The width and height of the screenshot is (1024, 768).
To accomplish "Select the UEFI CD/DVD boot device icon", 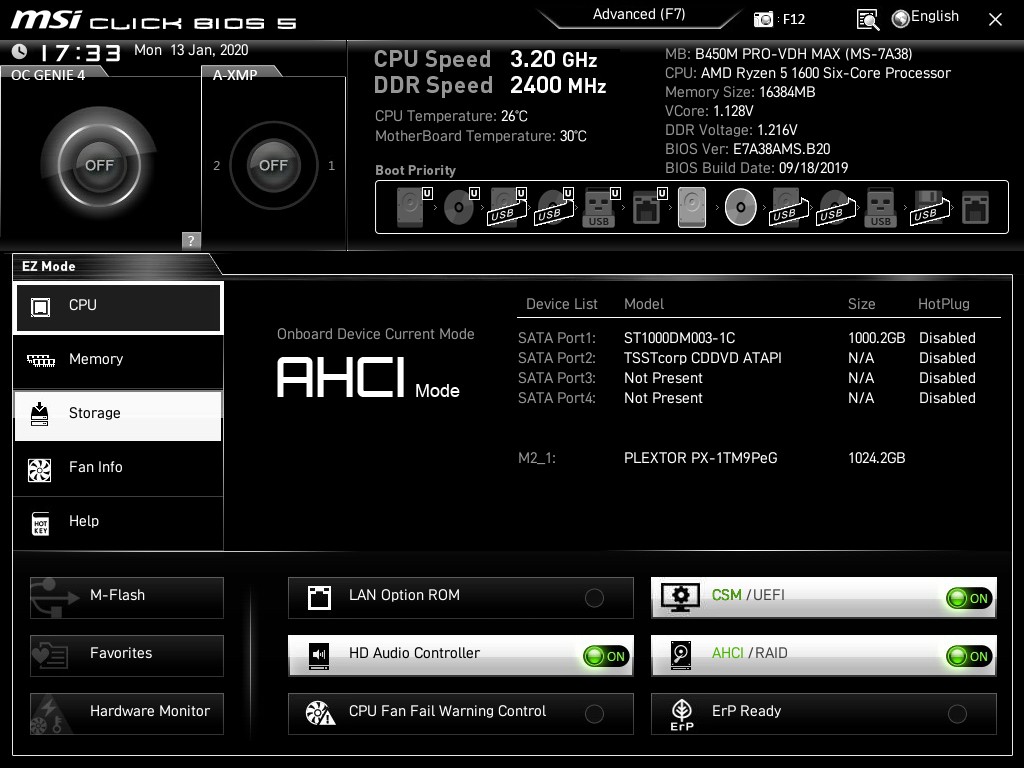I will [460, 207].
